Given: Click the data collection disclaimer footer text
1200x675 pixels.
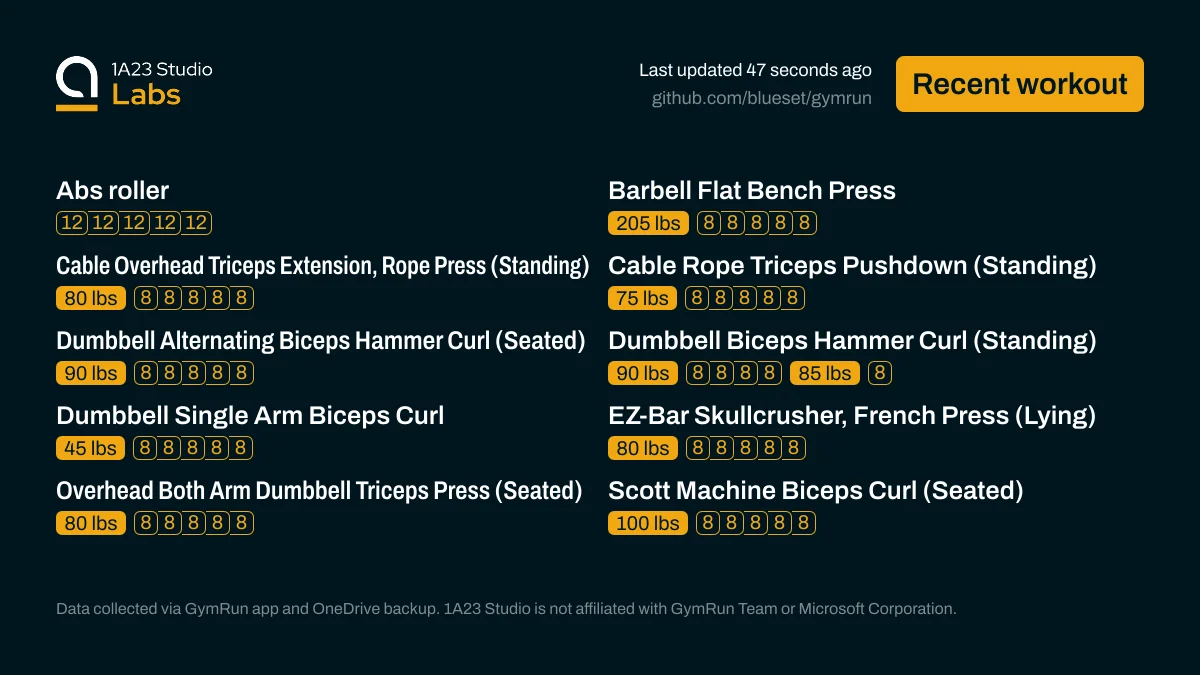Looking at the screenshot, I should point(506,608).
